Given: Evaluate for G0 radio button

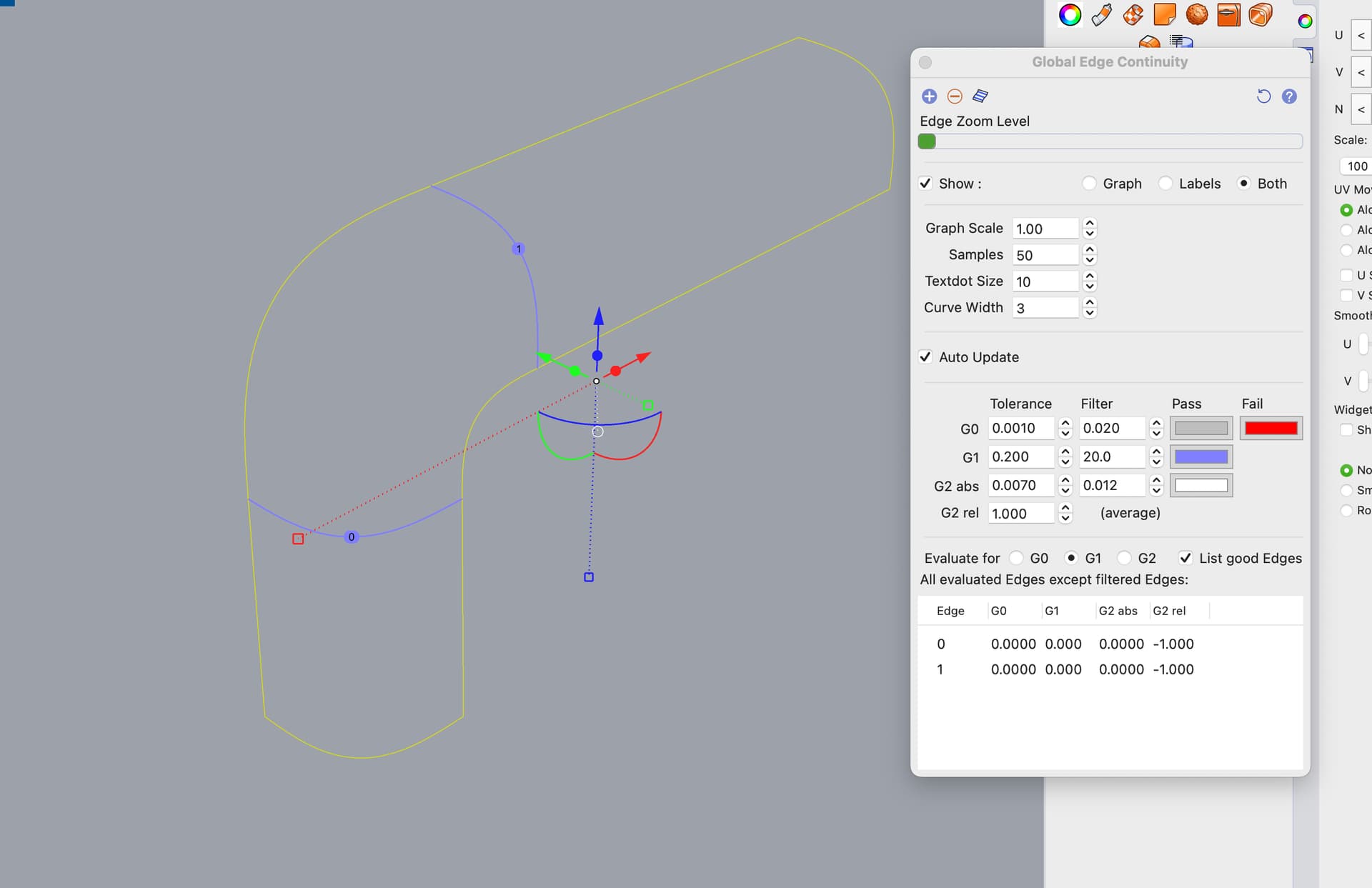Looking at the screenshot, I should tap(1016, 558).
